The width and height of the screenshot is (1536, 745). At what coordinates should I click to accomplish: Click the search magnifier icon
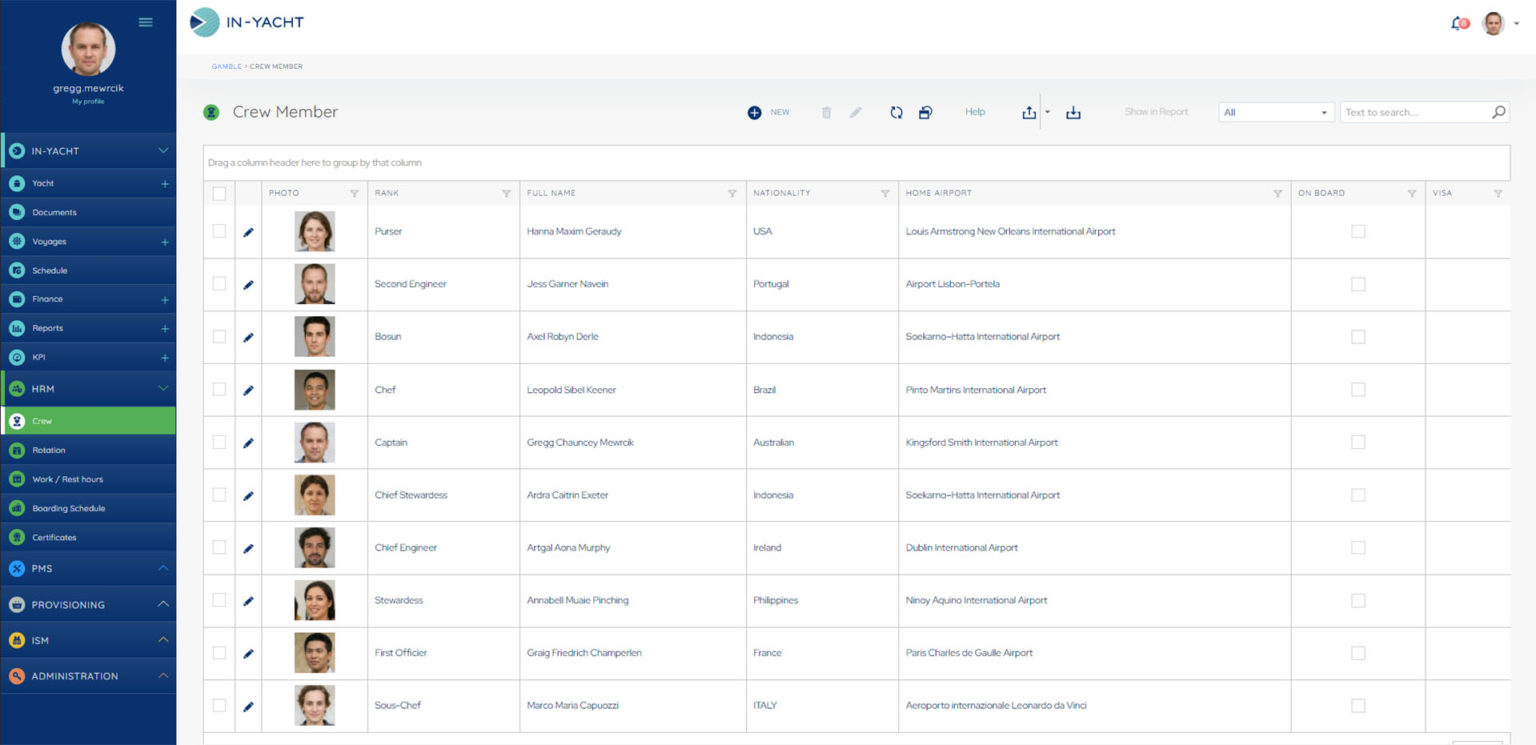pyautogui.click(x=1498, y=112)
